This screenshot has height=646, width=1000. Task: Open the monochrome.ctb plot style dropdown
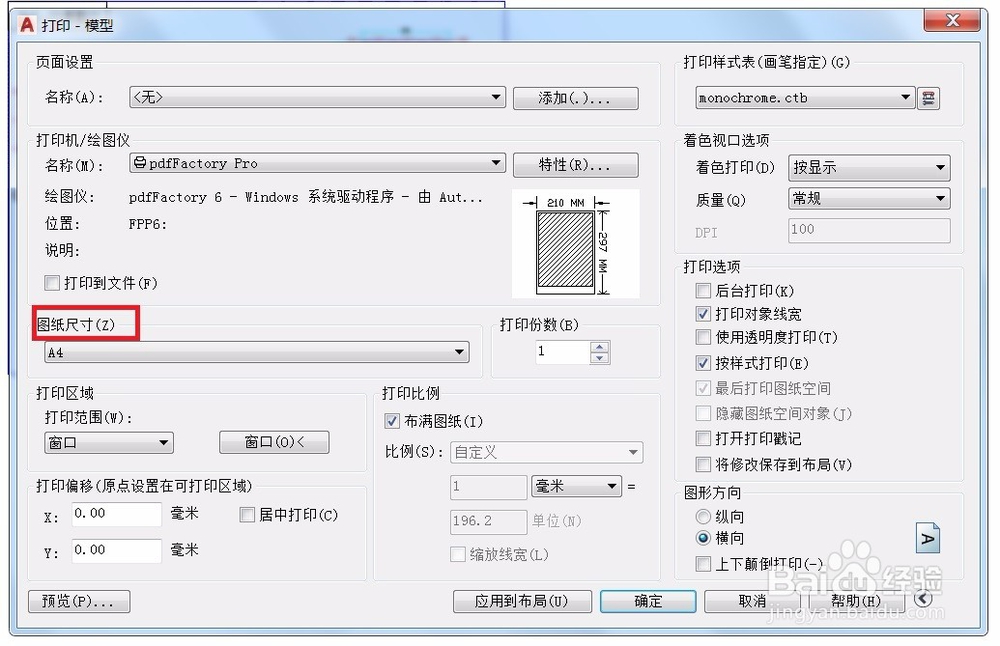click(805, 98)
